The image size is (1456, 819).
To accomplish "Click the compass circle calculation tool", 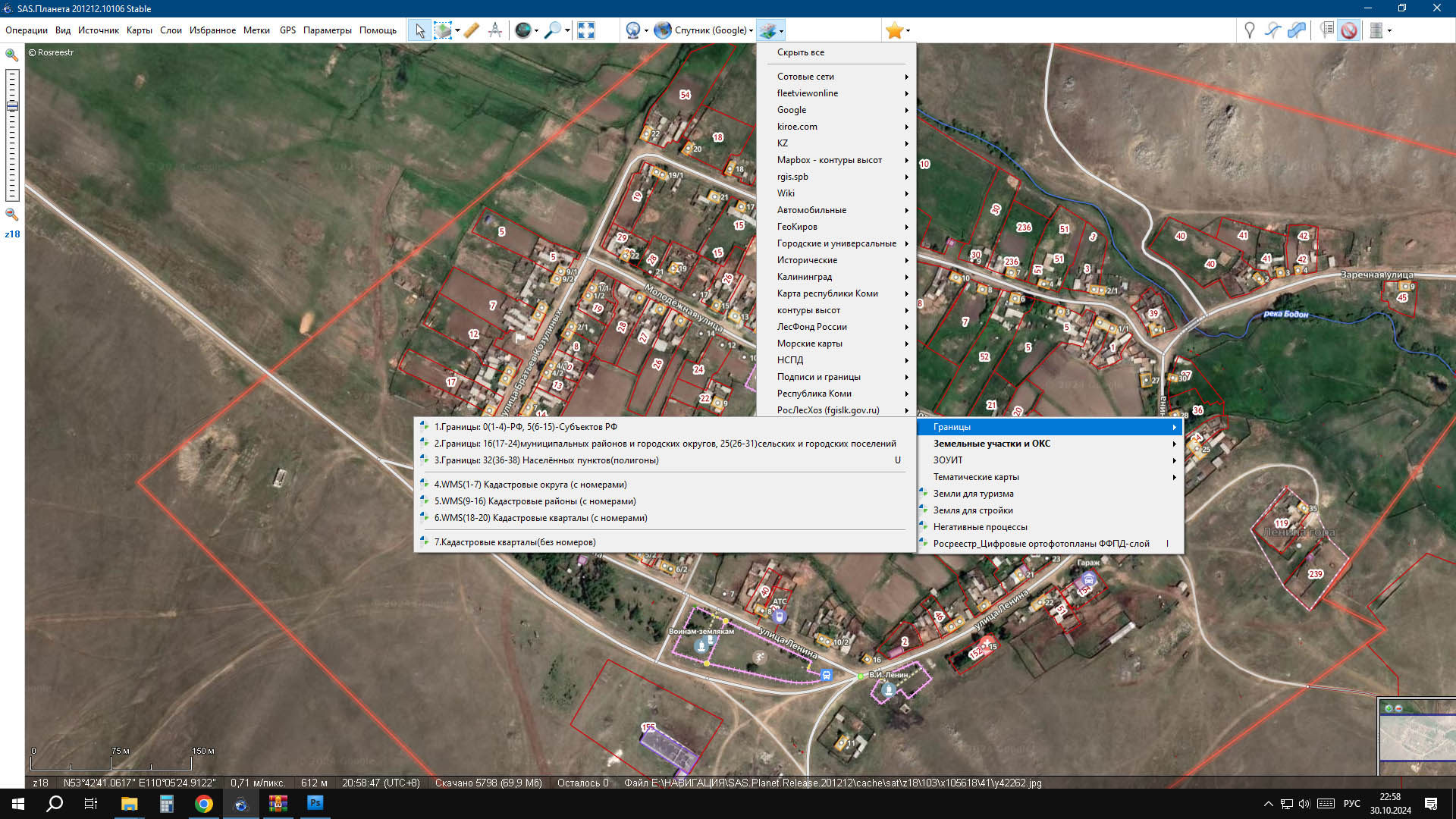I will pyautogui.click(x=495, y=30).
